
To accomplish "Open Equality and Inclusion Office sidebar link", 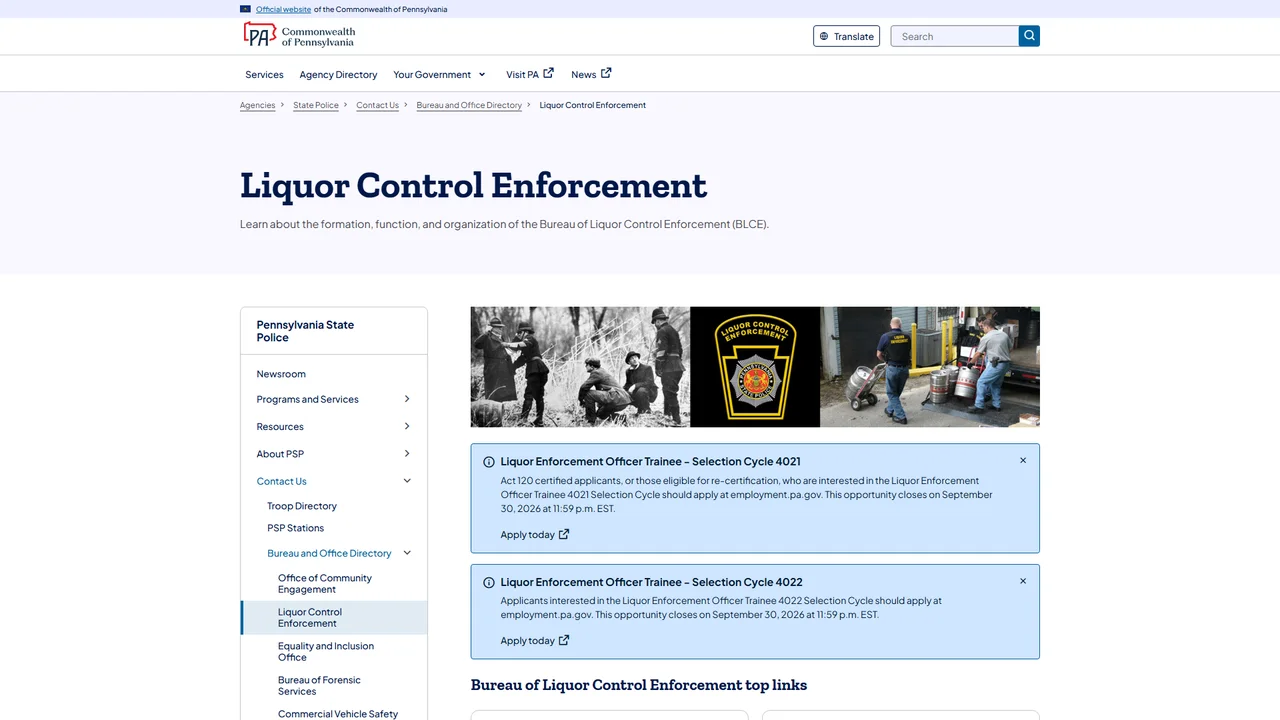I will [x=326, y=652].
